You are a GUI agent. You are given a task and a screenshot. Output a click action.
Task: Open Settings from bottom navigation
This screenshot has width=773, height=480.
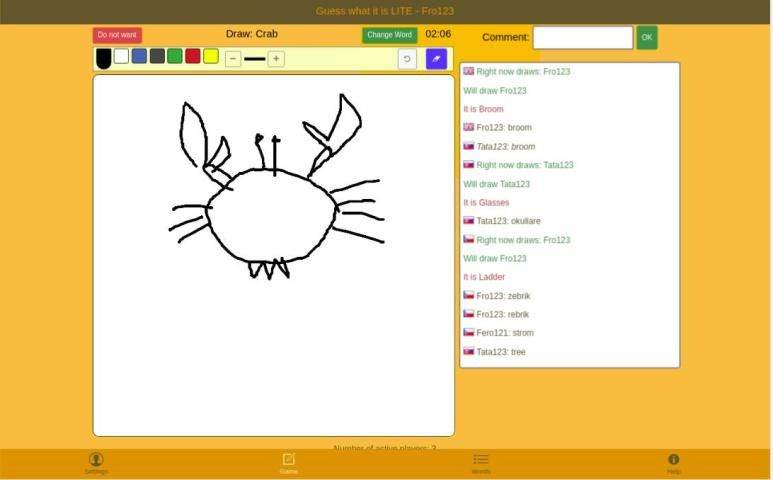tap(96, 463)
